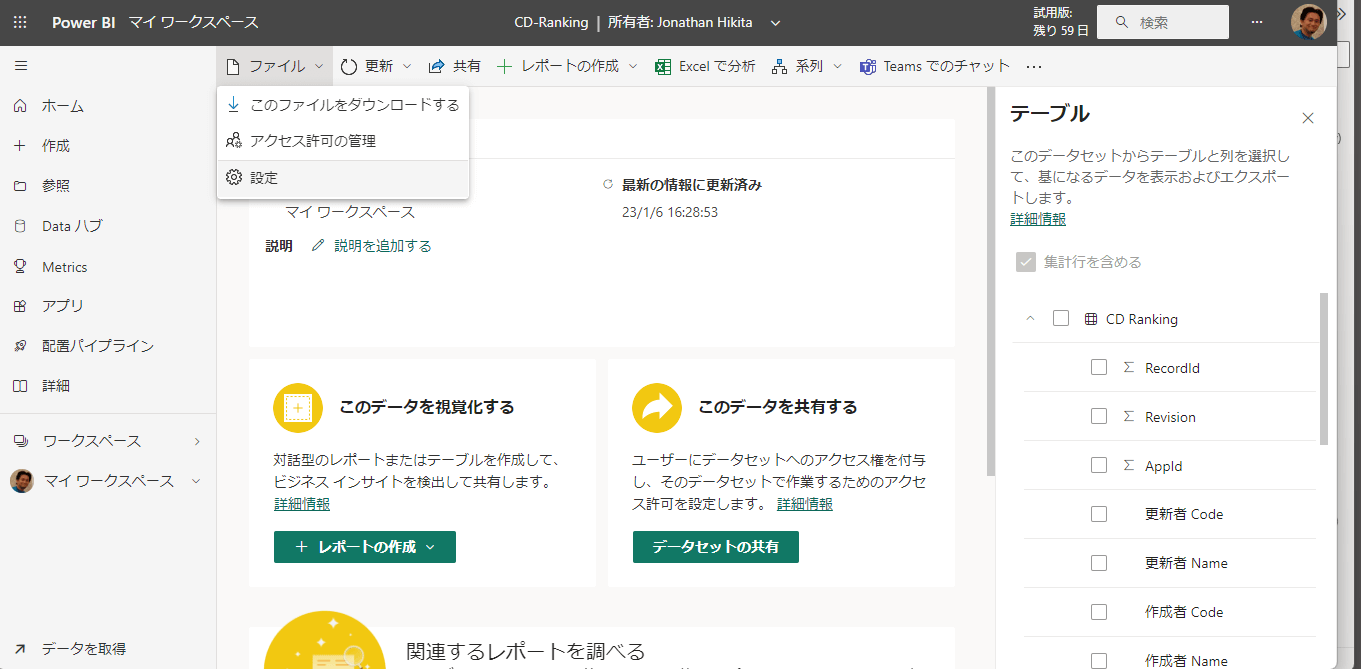Select このファイルをダウンロードする menu item
The image size is (1361, 669).
(x=343, y=105)
